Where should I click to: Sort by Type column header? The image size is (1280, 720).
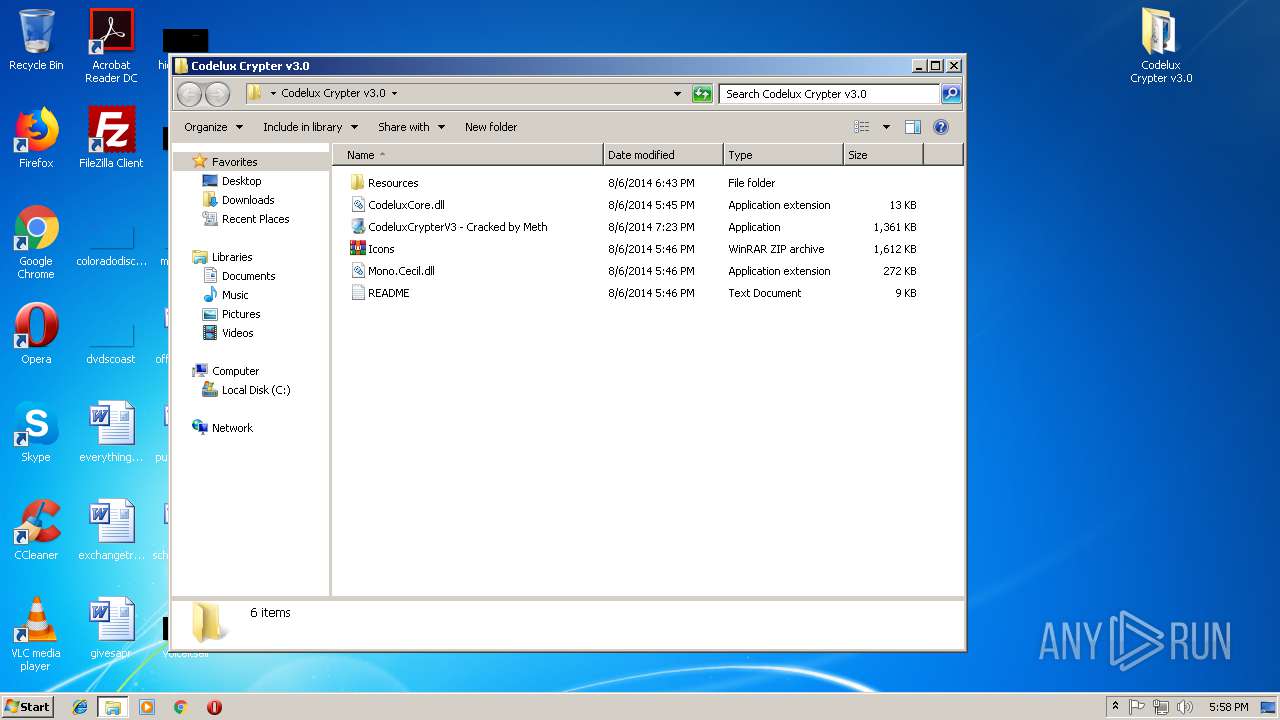click(783, 155)
